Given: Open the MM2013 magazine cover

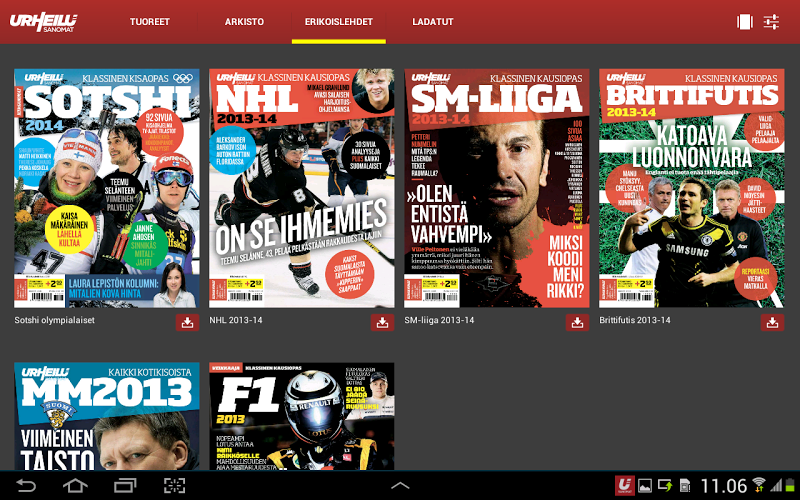Looking at the screenshot, I should coord(107,416).
